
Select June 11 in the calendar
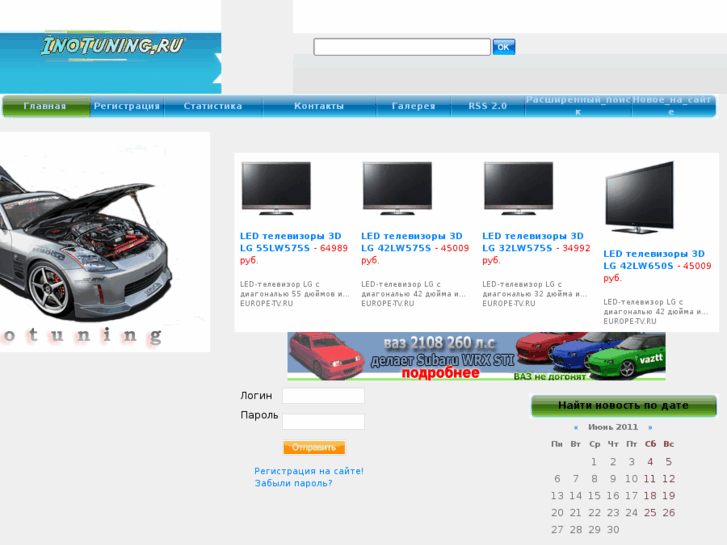[650, 479]
